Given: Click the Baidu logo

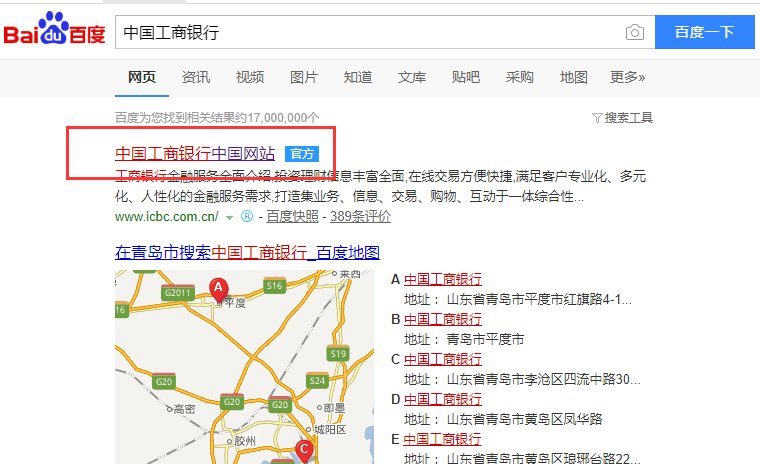Looking at the screenshot, I should [x=54, y=29].
